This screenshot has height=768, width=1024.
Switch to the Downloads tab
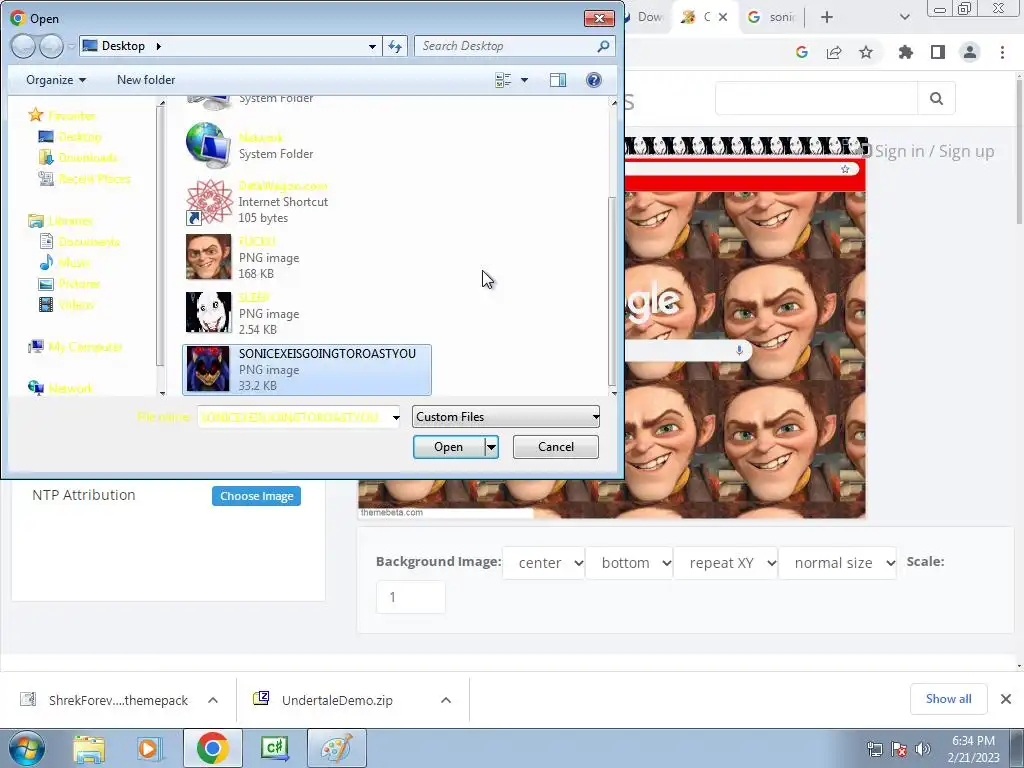(643, 18)
